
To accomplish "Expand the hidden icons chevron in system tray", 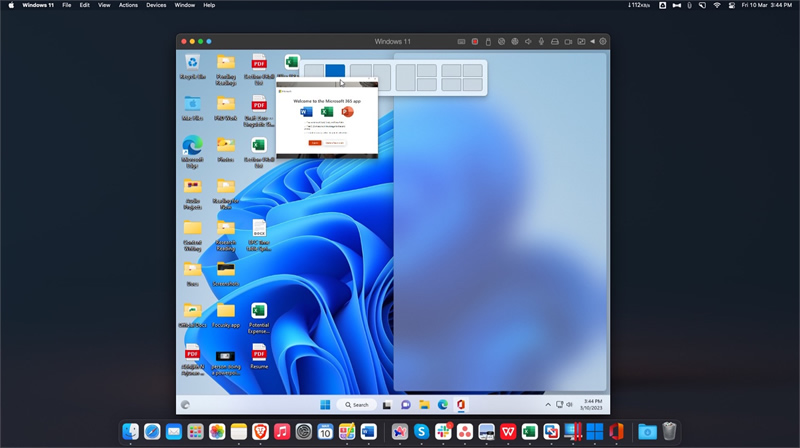I will pos(548,405).
